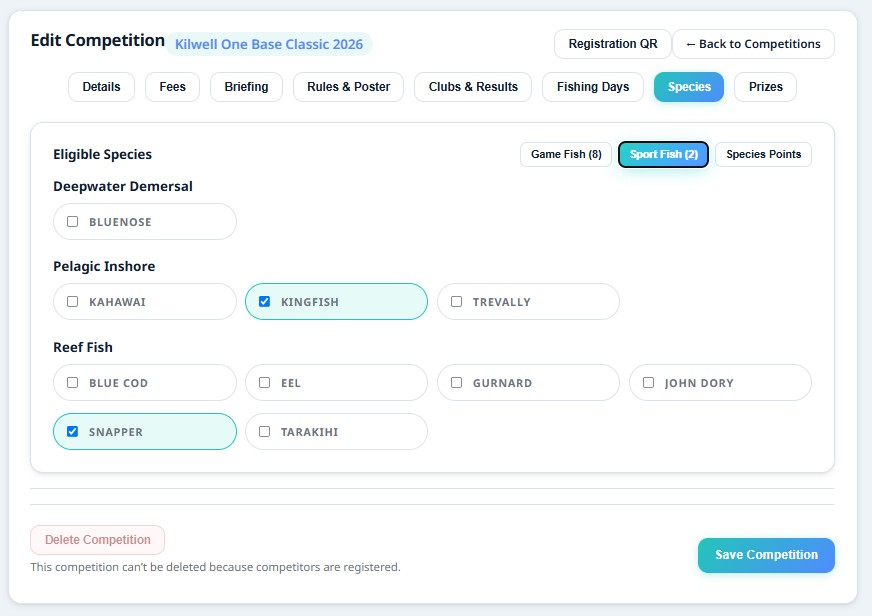Open the Species Points view
This screenshot has width=872, height=616.
[764, 155]
